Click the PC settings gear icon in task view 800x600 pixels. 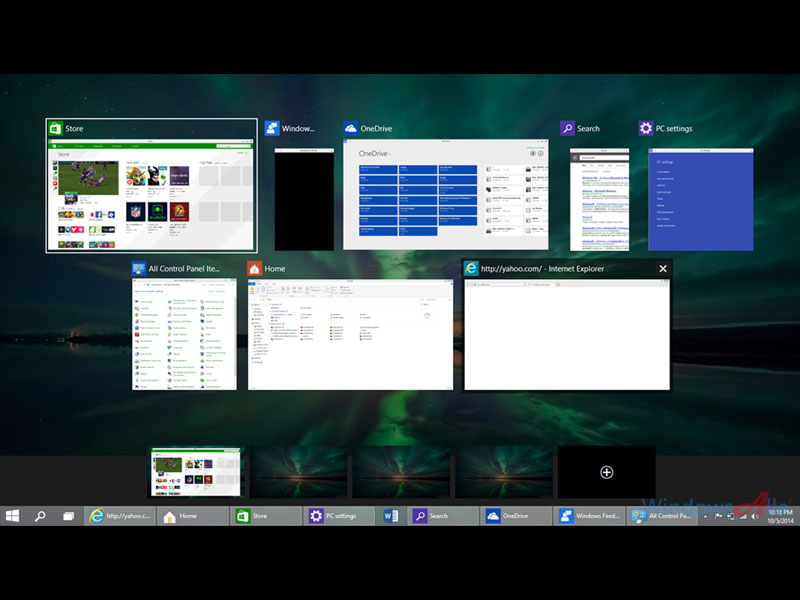(x=646, y=129)
